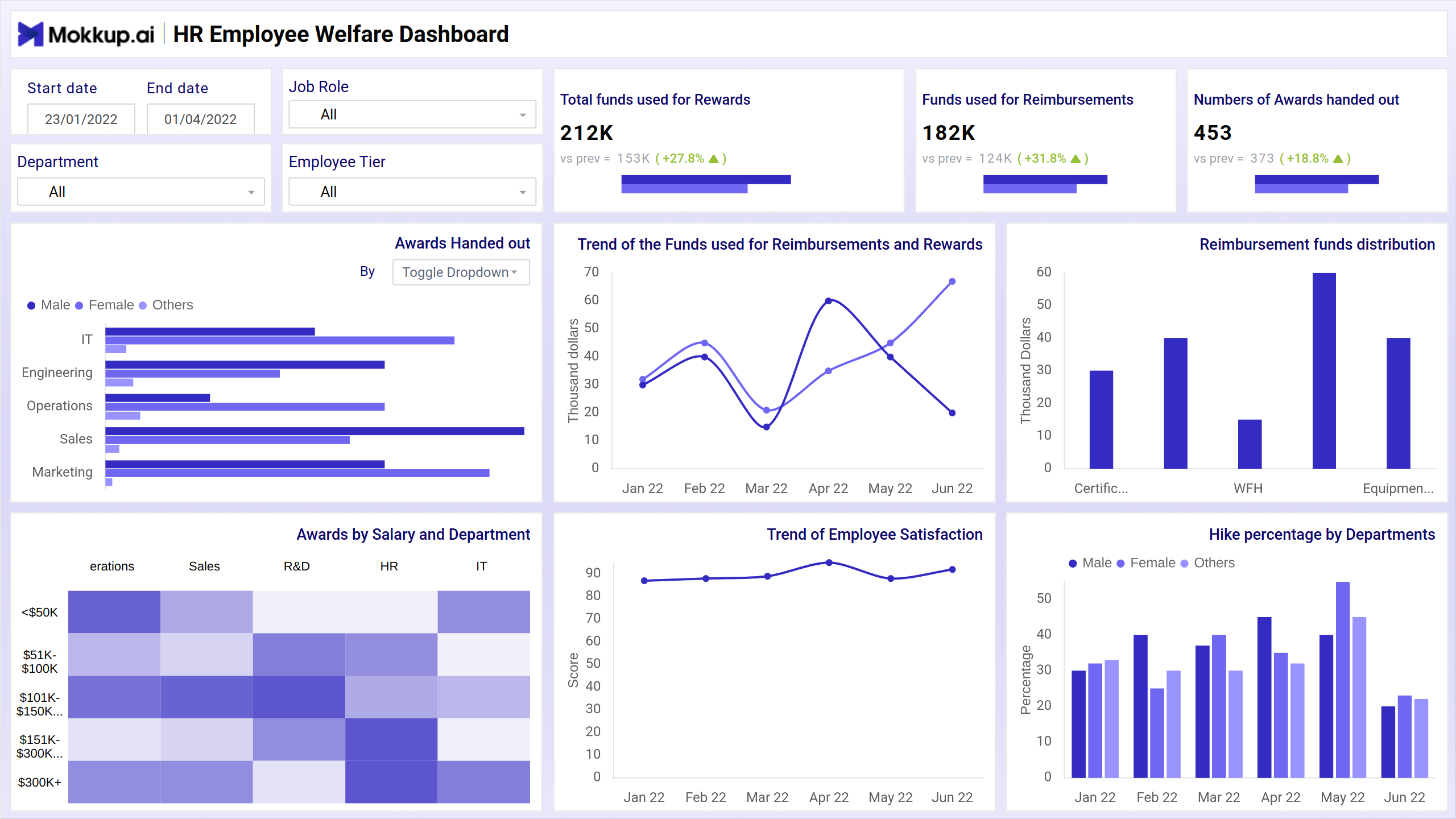
Task: Click the Equipmen... reimbursement bar
Action: [1398, 403]
